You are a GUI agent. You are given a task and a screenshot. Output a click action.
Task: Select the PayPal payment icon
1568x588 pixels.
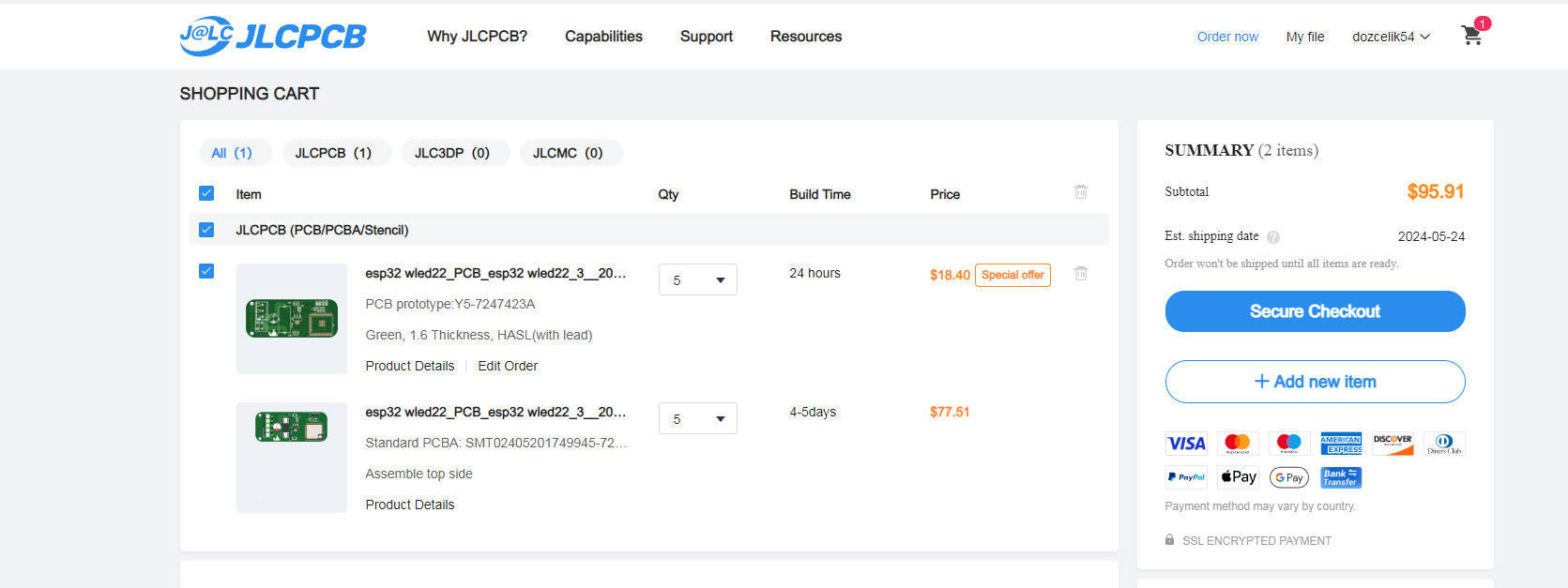(x=1186, y=477)
